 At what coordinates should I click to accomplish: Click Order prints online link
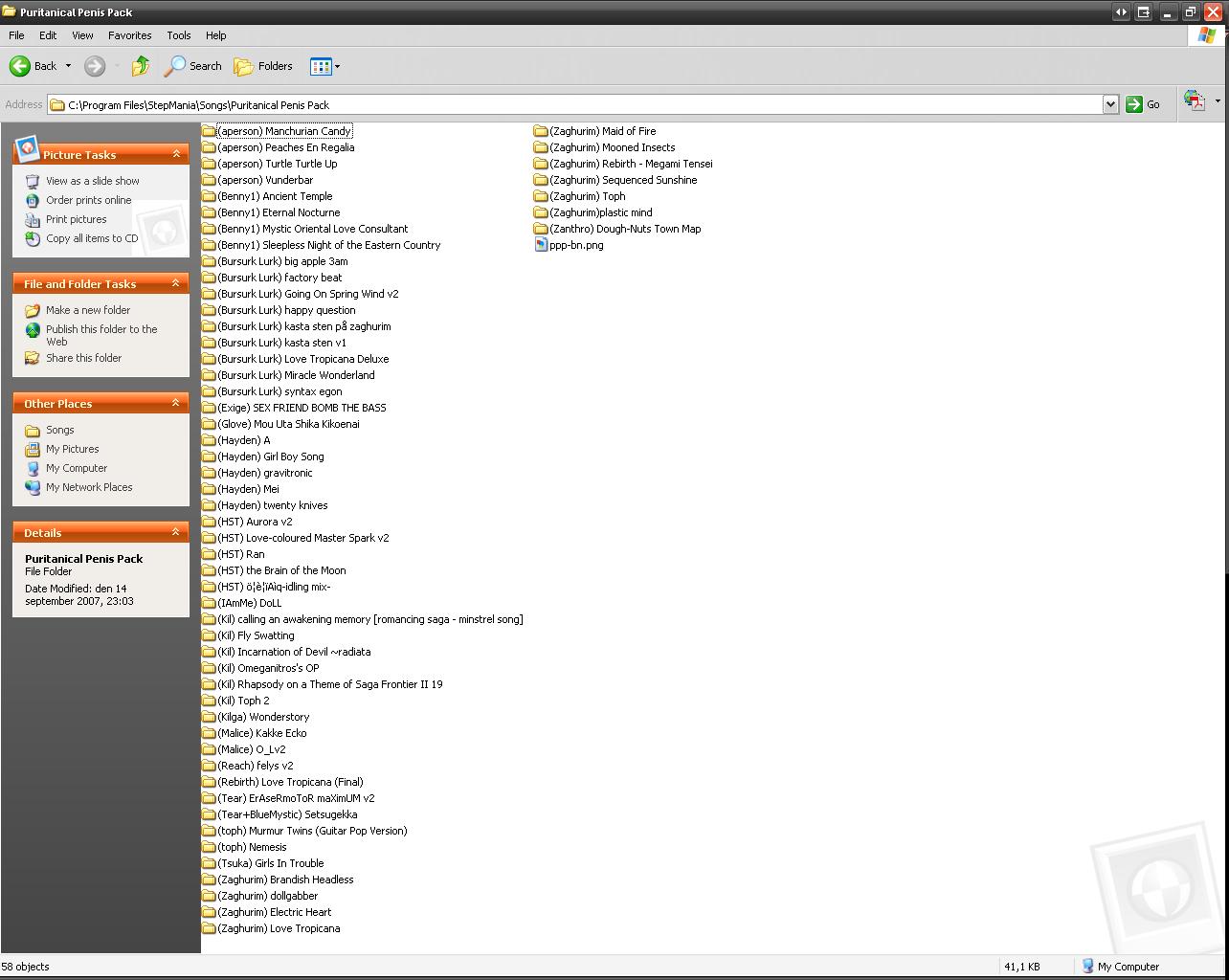[x=89, y=200]
